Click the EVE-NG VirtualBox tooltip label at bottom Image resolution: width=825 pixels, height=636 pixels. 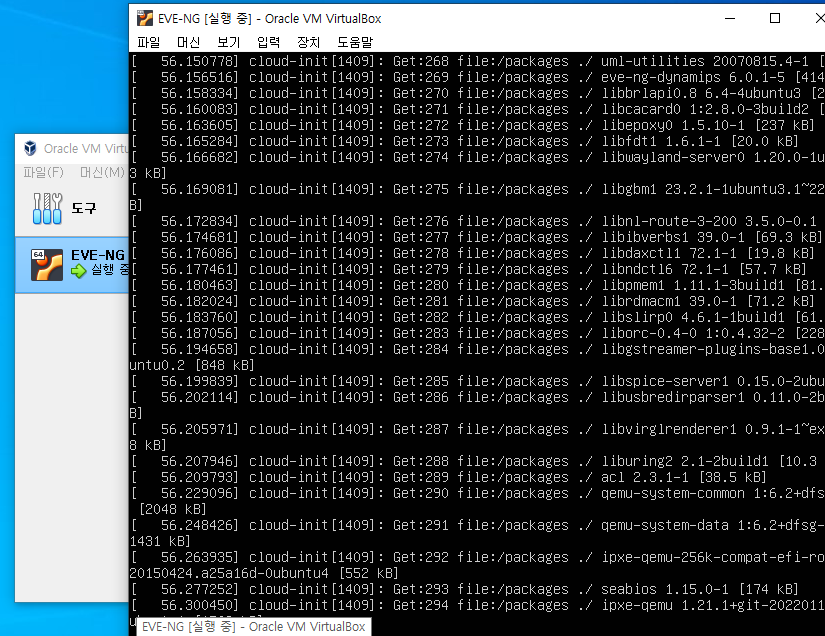[254, 627]
